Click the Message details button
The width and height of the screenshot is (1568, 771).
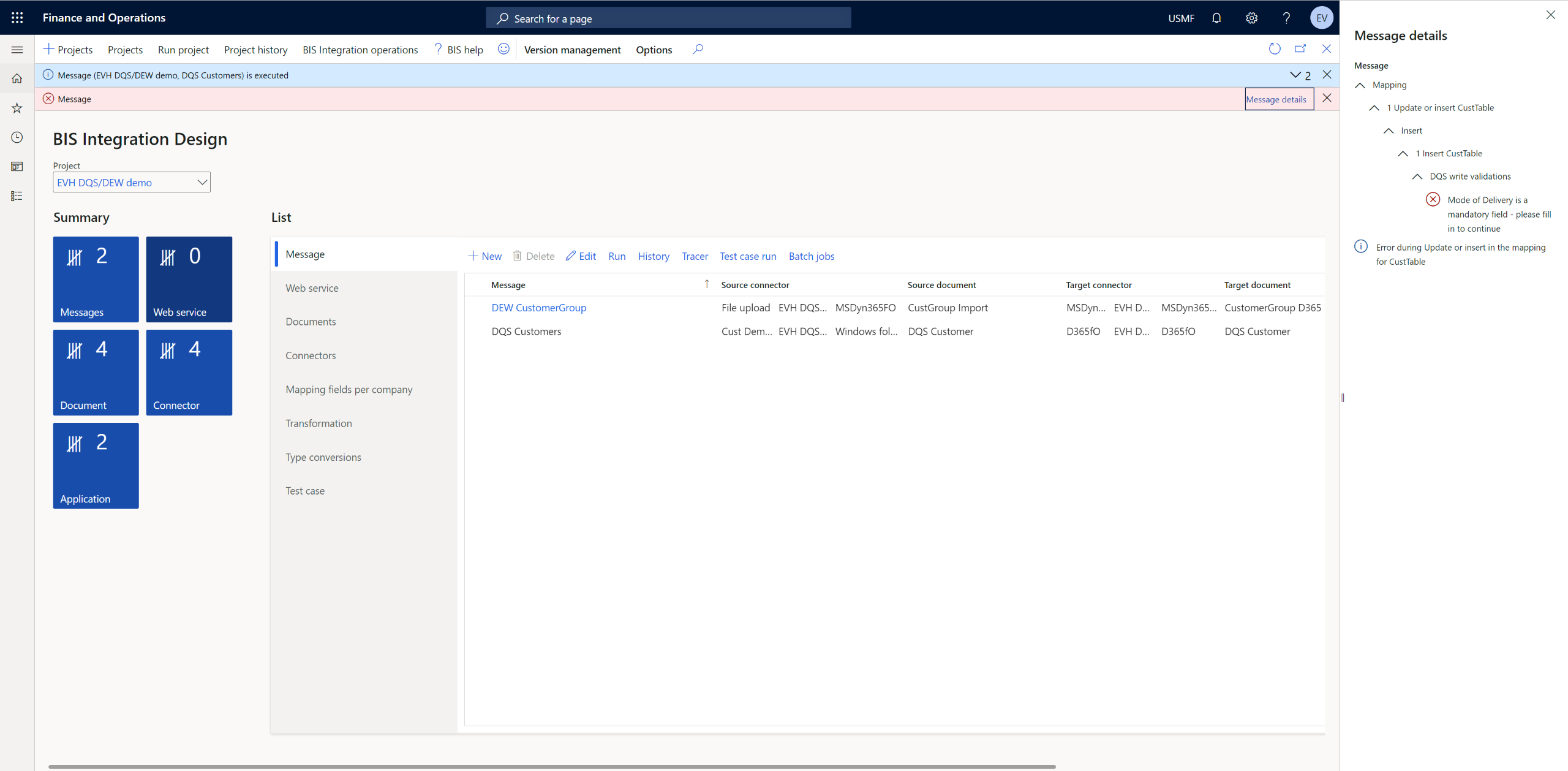coord(1279,99)
